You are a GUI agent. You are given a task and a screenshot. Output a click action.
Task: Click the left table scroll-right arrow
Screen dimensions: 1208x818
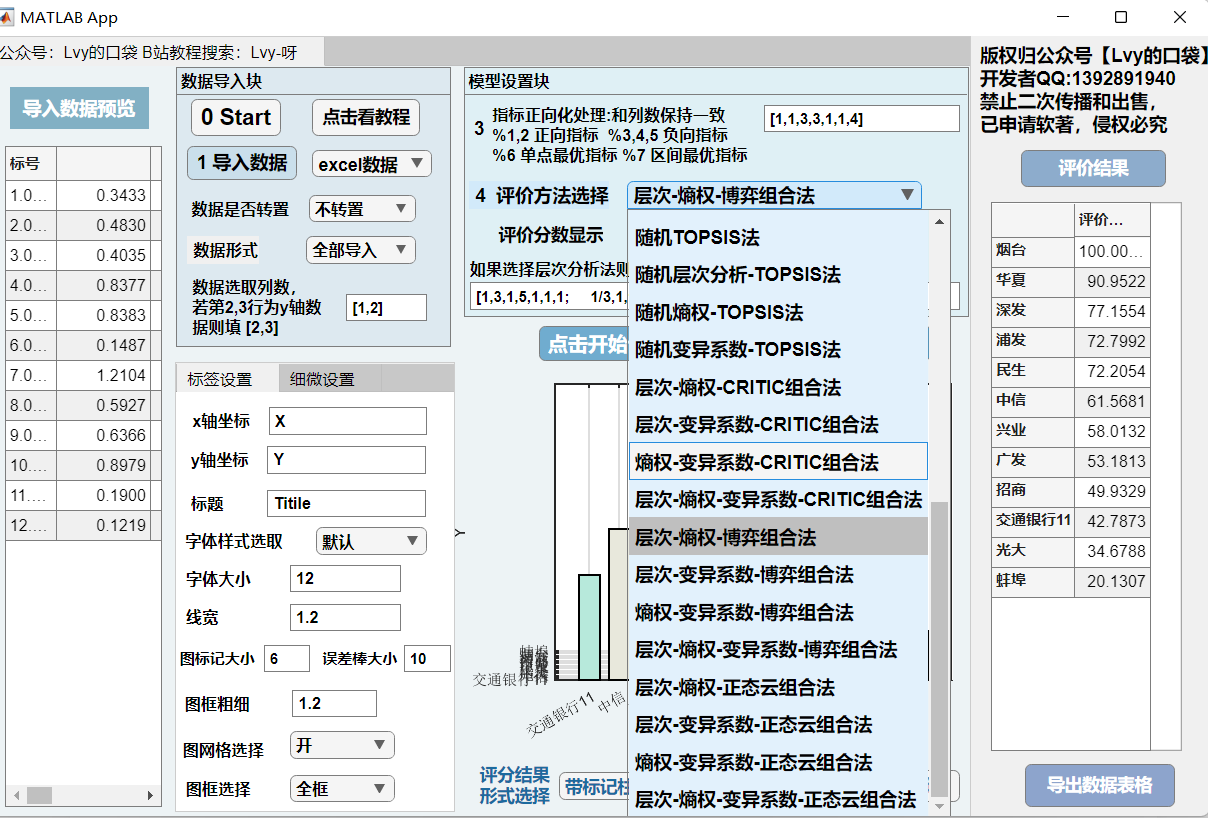pos(152,796)
